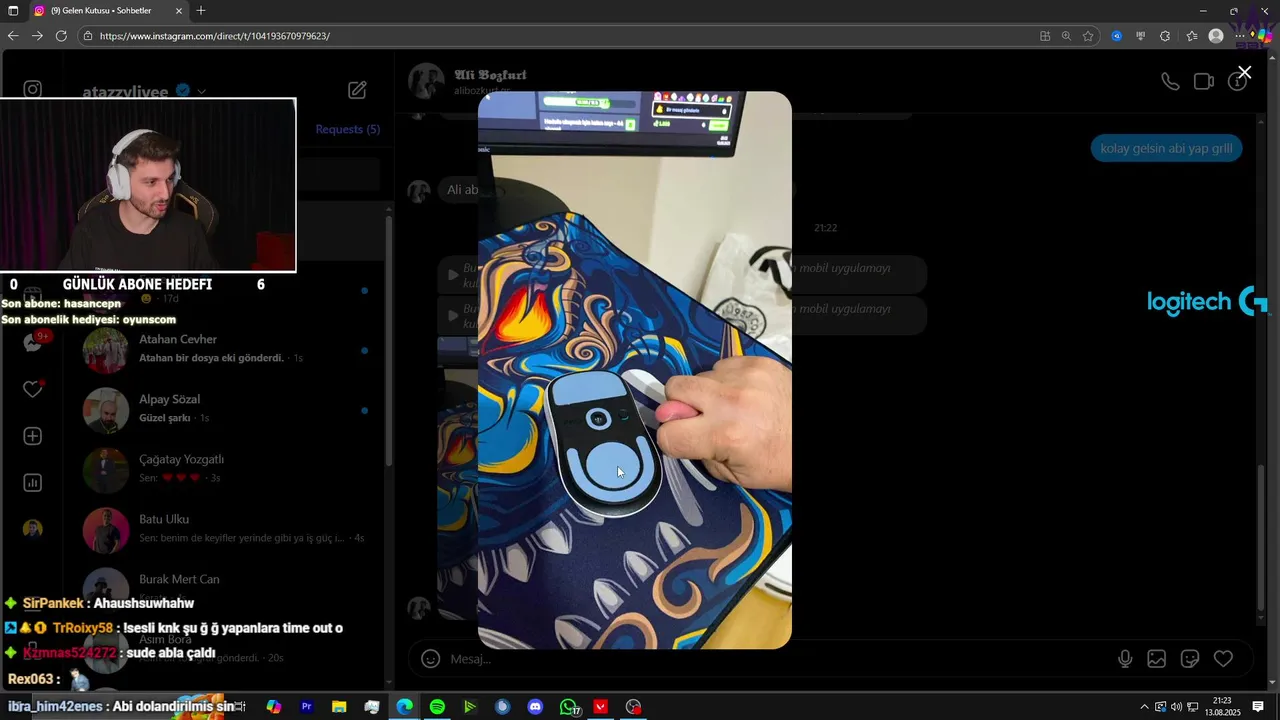Open WhatsApp from the taskbar
The height and width of the screenshot is (720, 1280).
[569, 707]
